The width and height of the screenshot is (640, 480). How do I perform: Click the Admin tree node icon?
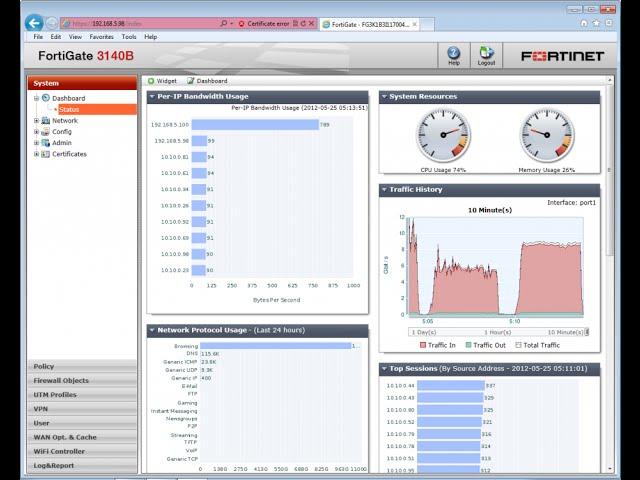pos(46,142)
